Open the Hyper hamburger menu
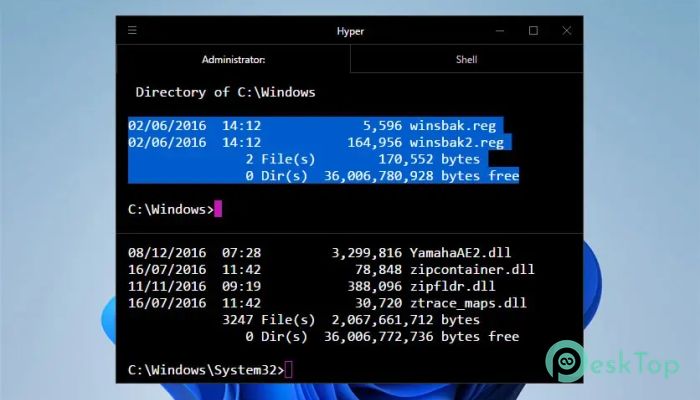The width and height of the screenshot is (700, 400). point(132,30)
